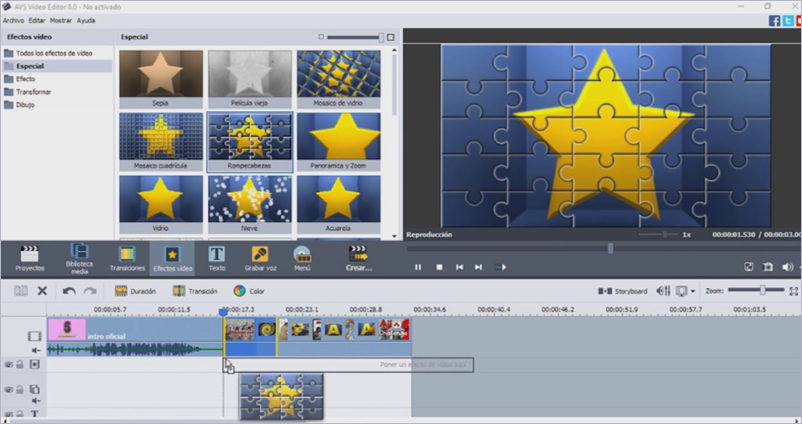Click the Duración button
Viewport: 802px width, 424px height.
tap(136, 291)
